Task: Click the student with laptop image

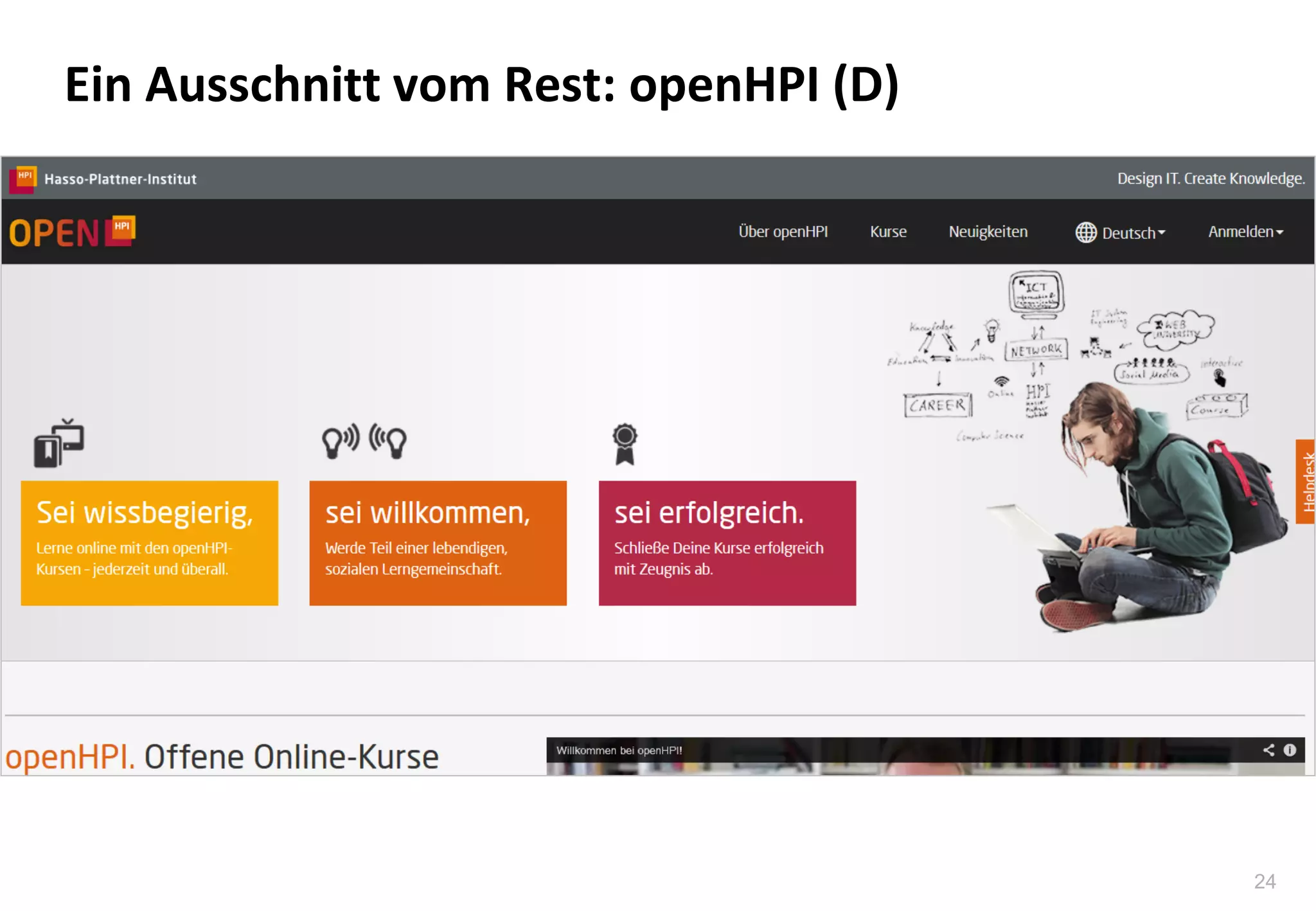Action: pos(1137,508)
